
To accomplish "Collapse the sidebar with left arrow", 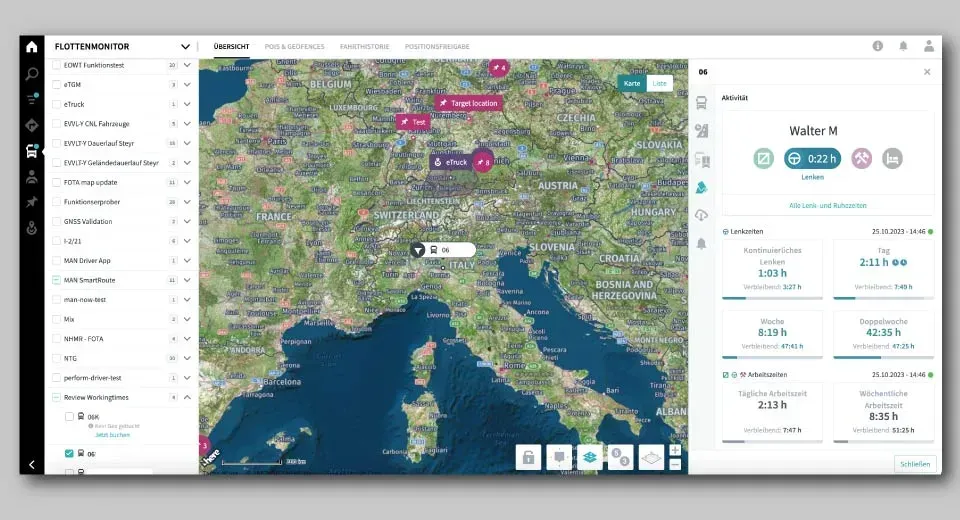I will 32,465.
